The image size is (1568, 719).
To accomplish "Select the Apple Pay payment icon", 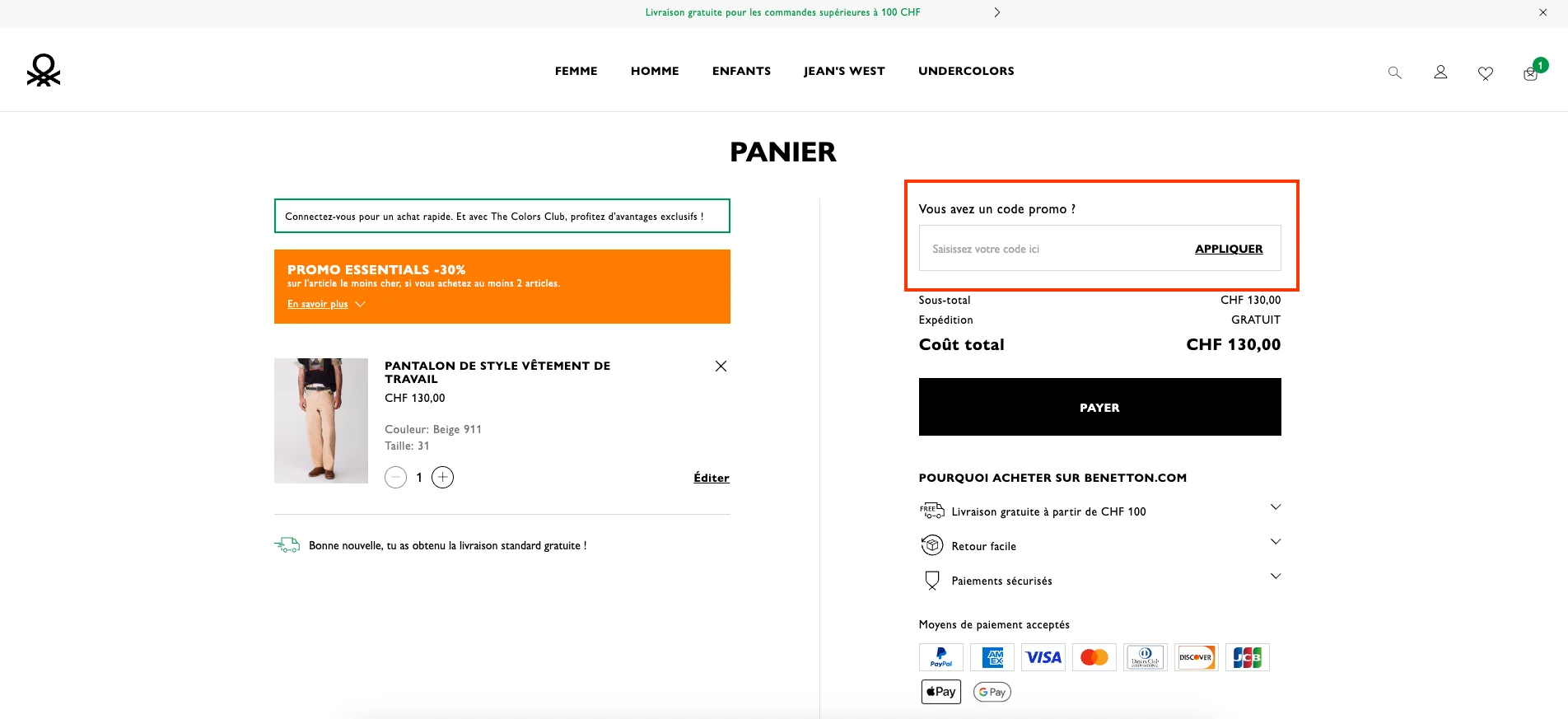I will click(940, 691).
